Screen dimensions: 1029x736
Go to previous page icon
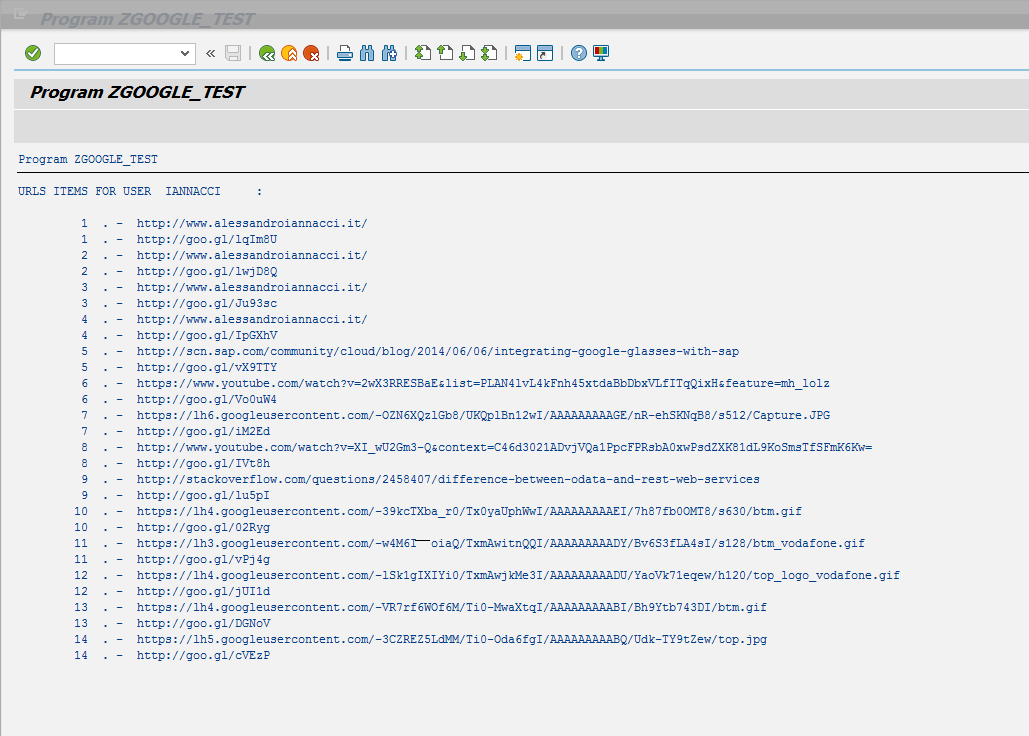[x=445, y=53]
